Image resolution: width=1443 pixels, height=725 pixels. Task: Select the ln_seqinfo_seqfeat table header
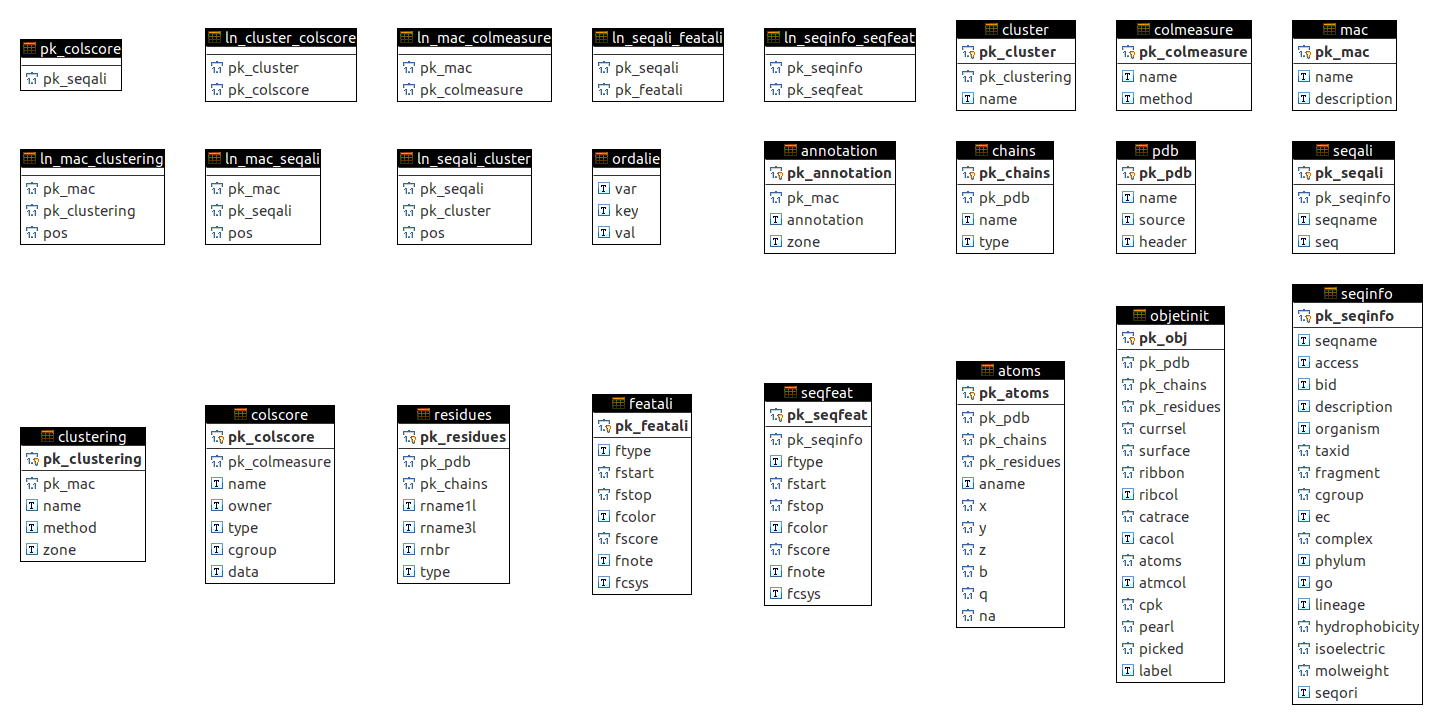point(840,38)
